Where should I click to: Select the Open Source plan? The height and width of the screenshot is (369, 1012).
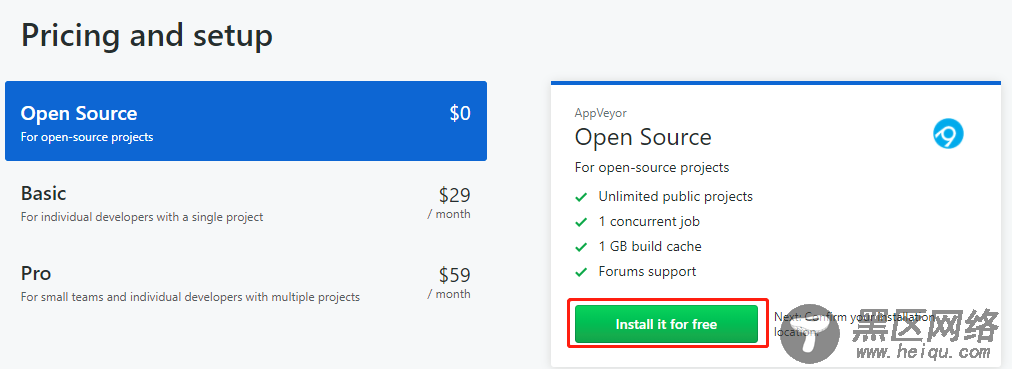246,121
